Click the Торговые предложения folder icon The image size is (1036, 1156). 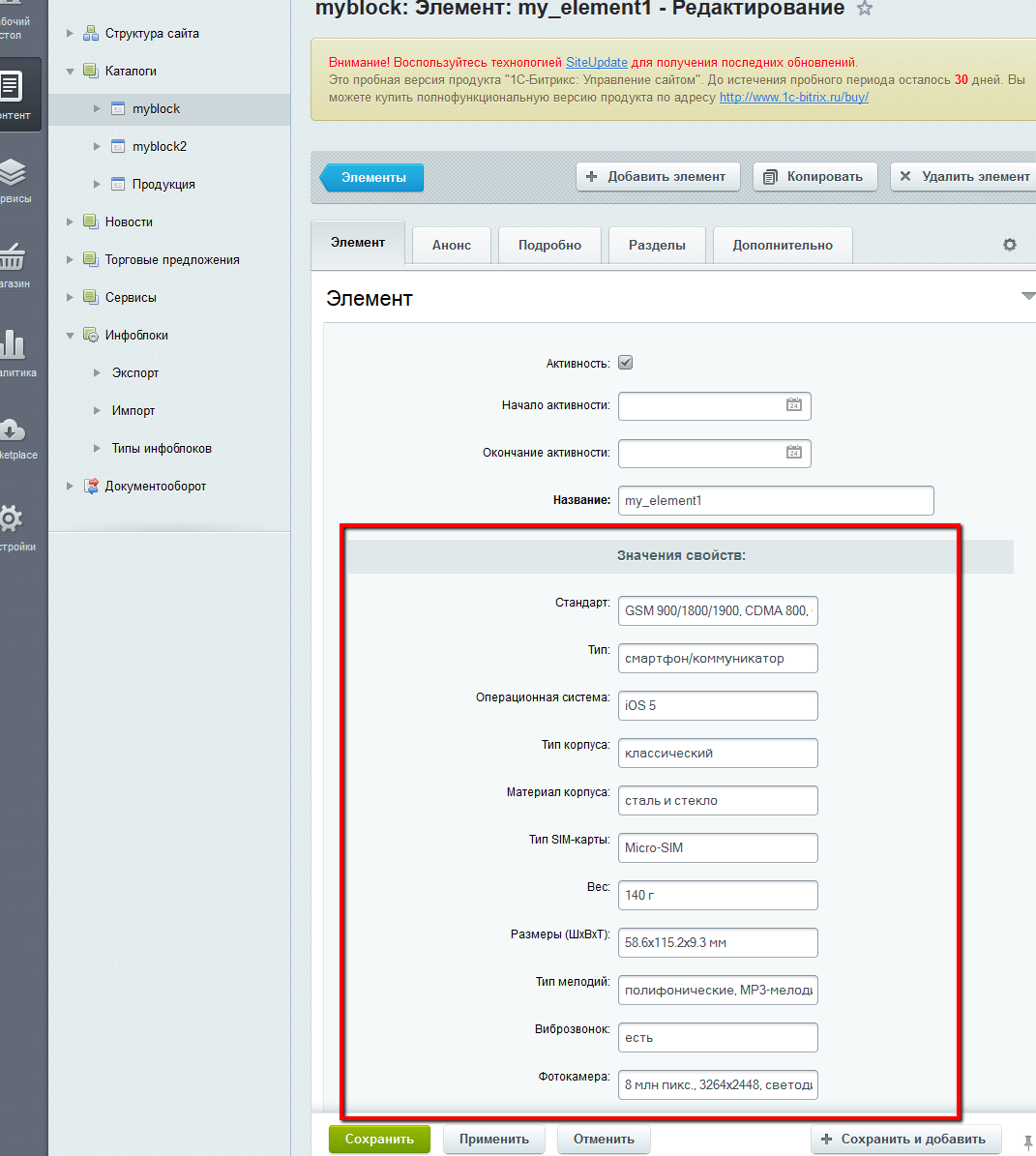[91, 259]
